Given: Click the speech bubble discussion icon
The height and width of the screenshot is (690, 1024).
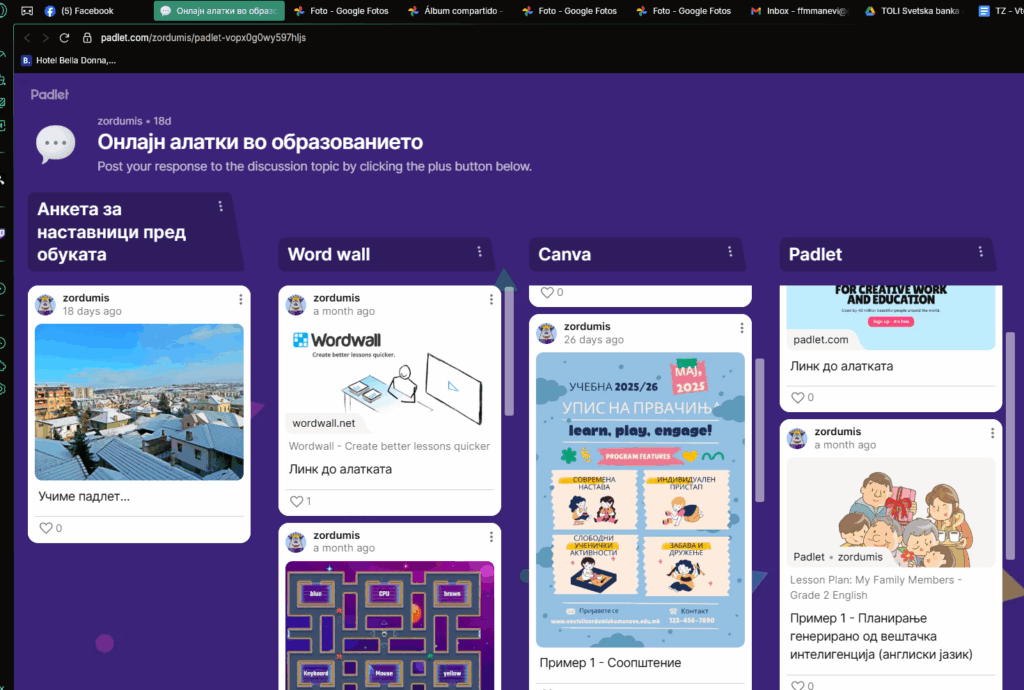Looking at the screenshot, I should click(56, 143).
